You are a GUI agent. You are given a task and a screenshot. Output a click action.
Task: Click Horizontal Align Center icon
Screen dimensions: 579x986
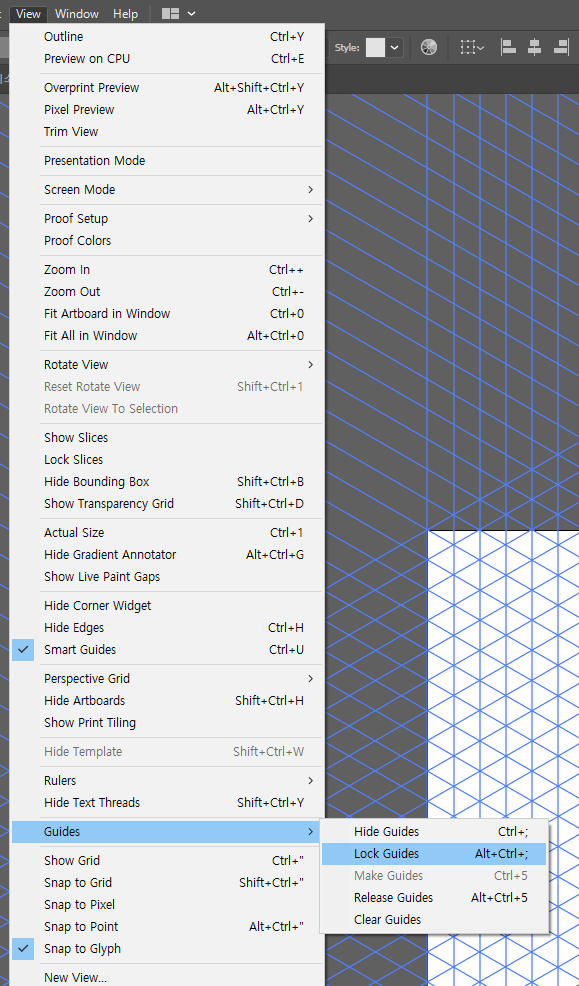534,47
